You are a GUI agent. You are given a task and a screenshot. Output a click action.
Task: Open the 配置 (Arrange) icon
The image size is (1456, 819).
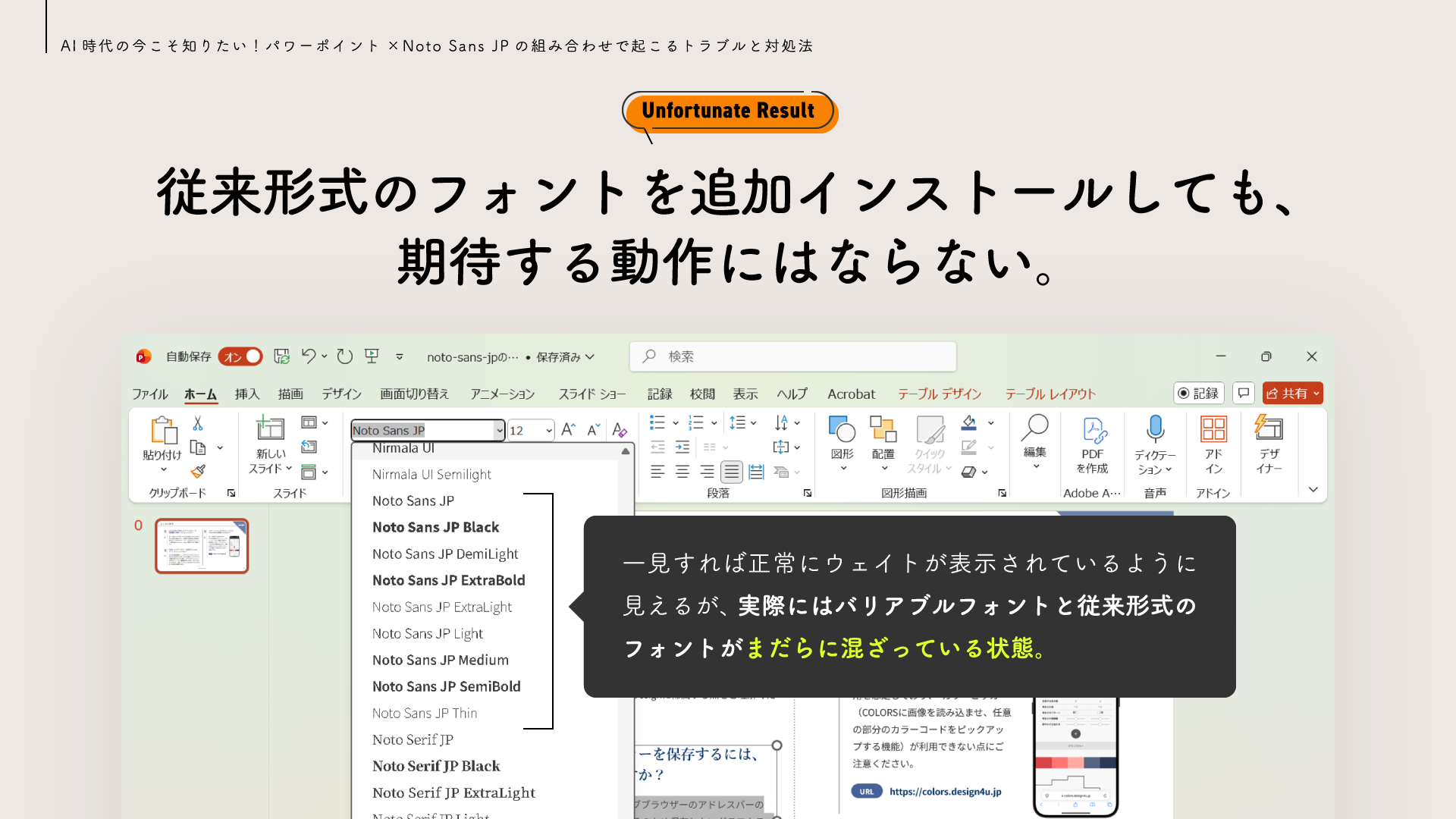[x=883, y=441]
